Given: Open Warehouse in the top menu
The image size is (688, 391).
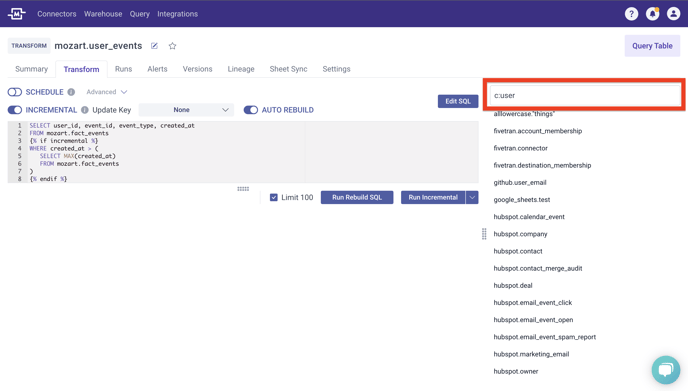Looking at the screenshot, I should tap(103, 14).
